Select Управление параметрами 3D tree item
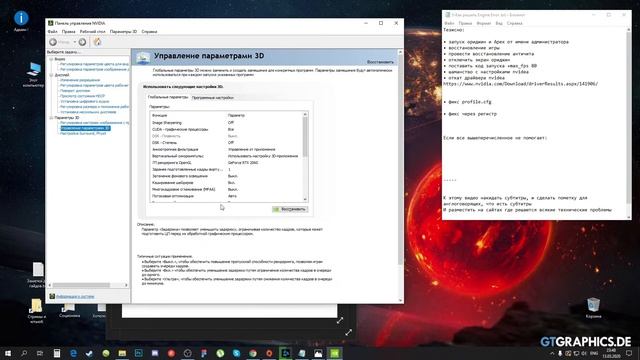 (x=85, y=128)
